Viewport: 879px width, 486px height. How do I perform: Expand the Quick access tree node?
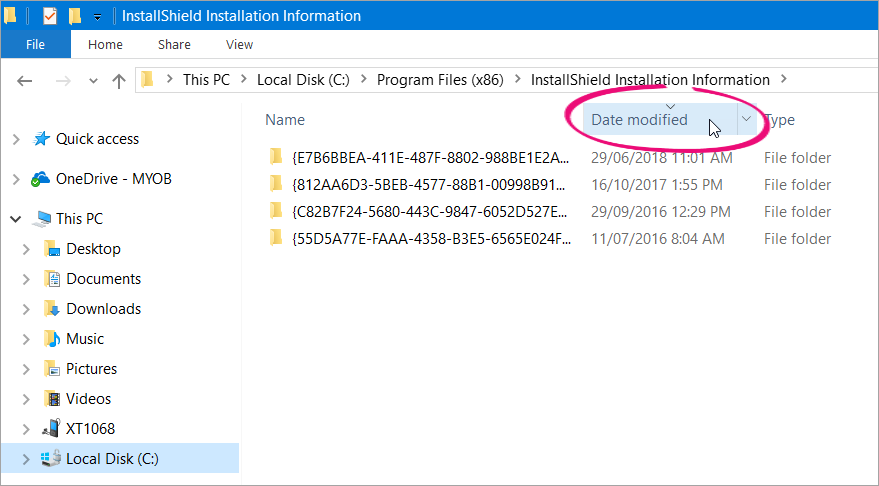(16, 139)
